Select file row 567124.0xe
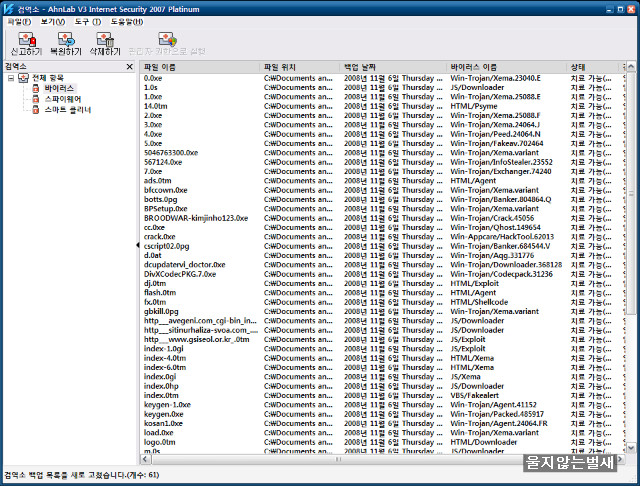This screenshot has height=486, width=640. [x=382, y=162]
